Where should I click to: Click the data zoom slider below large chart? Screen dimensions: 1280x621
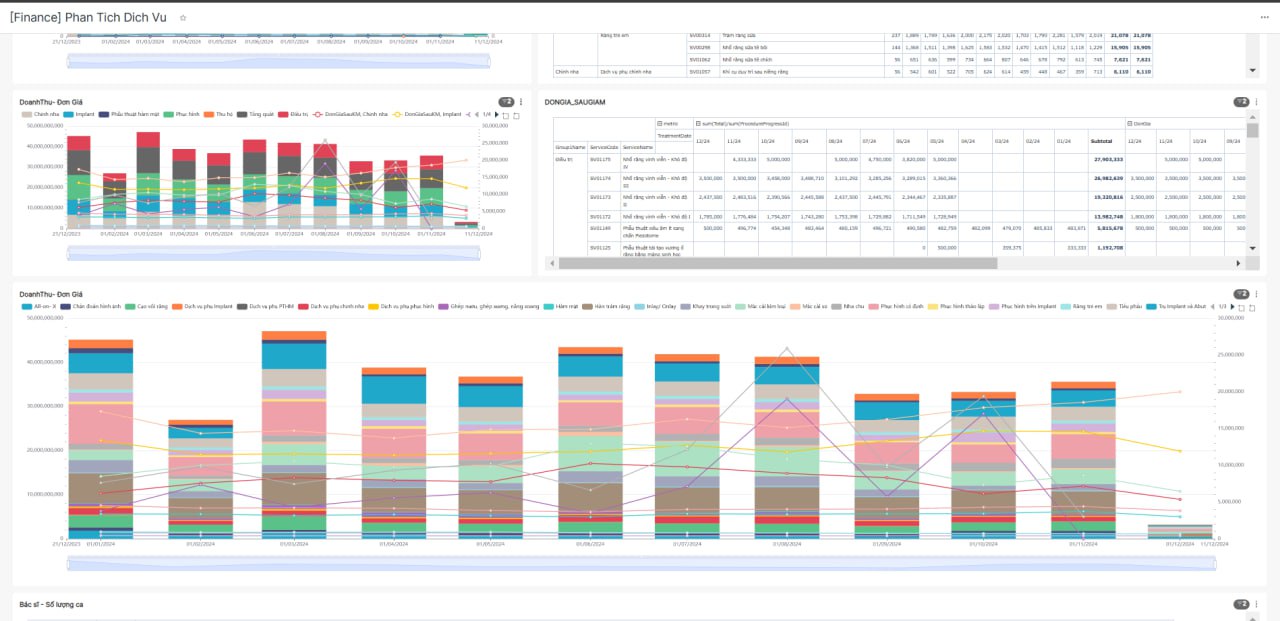[640, 564]
